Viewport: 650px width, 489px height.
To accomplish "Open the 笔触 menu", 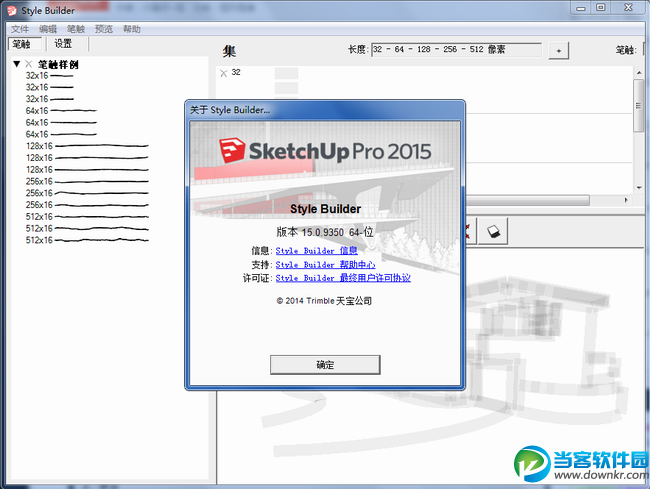I will tap(76, 29).
